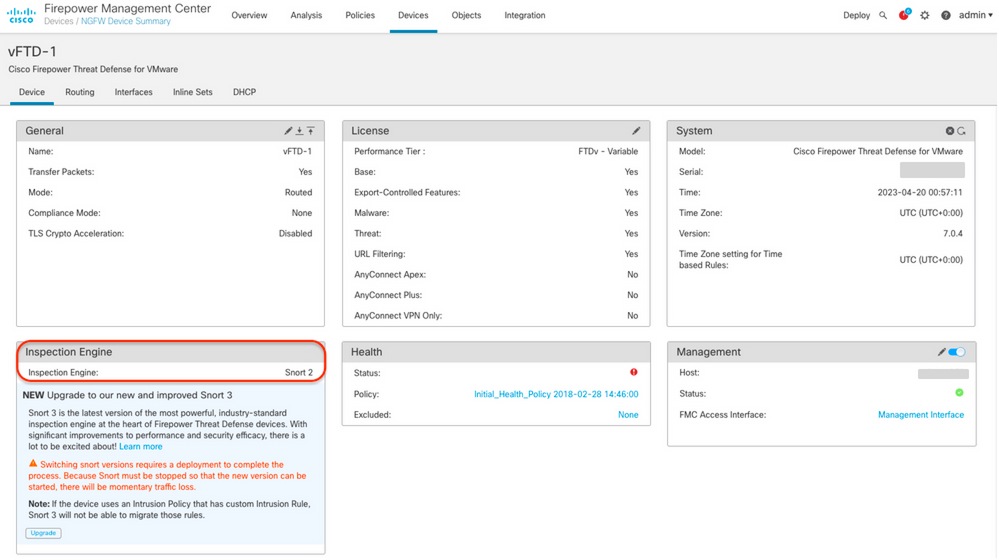Open the Policies menu
The image size is (999, 560).
point(360,16)
